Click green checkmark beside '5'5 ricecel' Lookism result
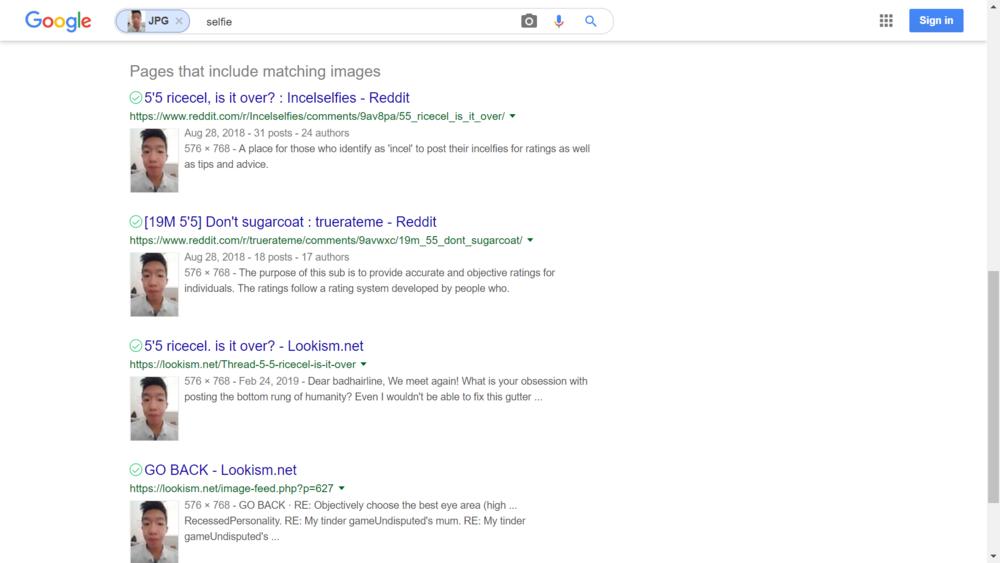The image size is (1000, 563). click(136, 346)
